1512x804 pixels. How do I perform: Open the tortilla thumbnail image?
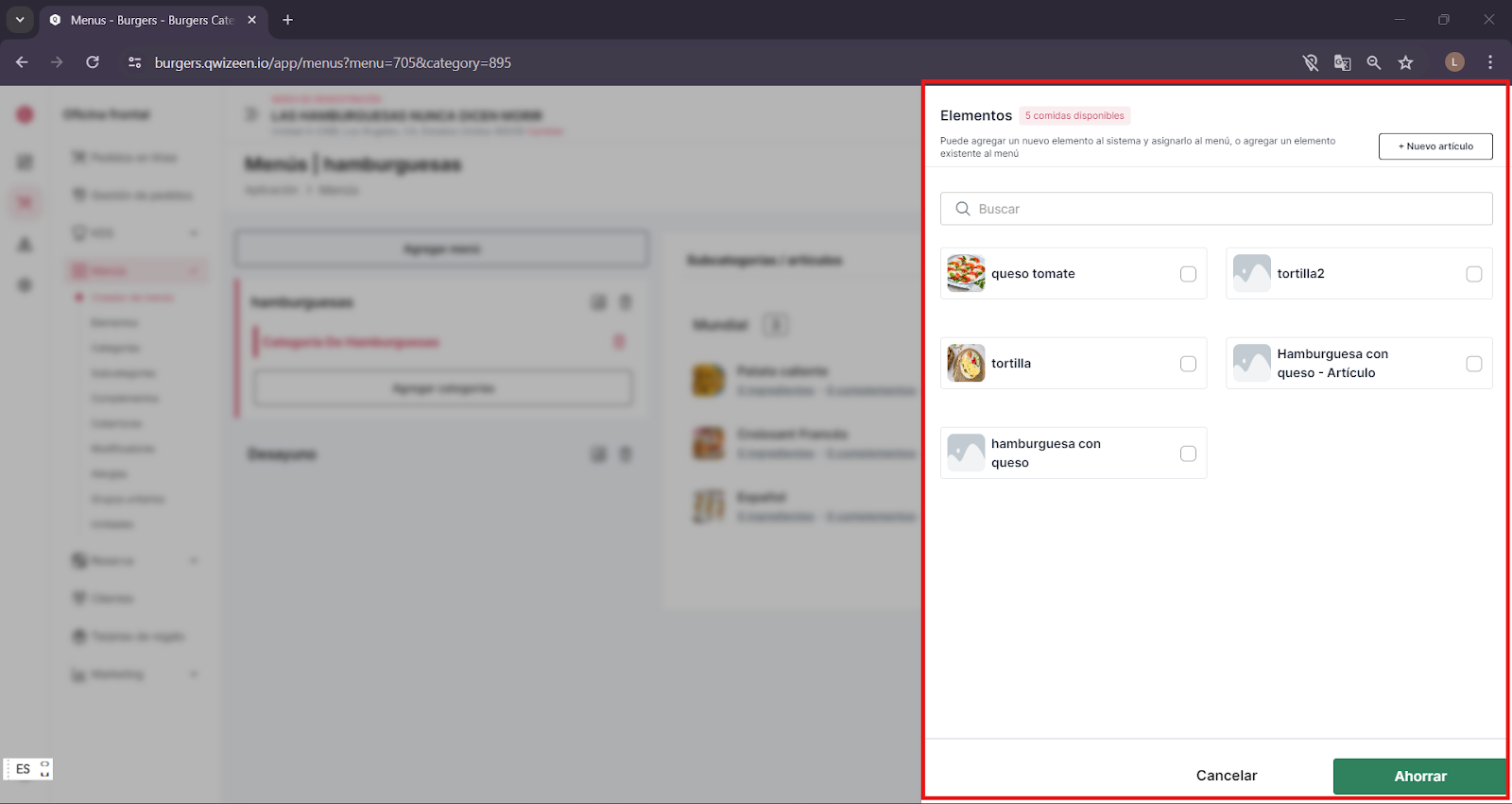click(966, 363)
